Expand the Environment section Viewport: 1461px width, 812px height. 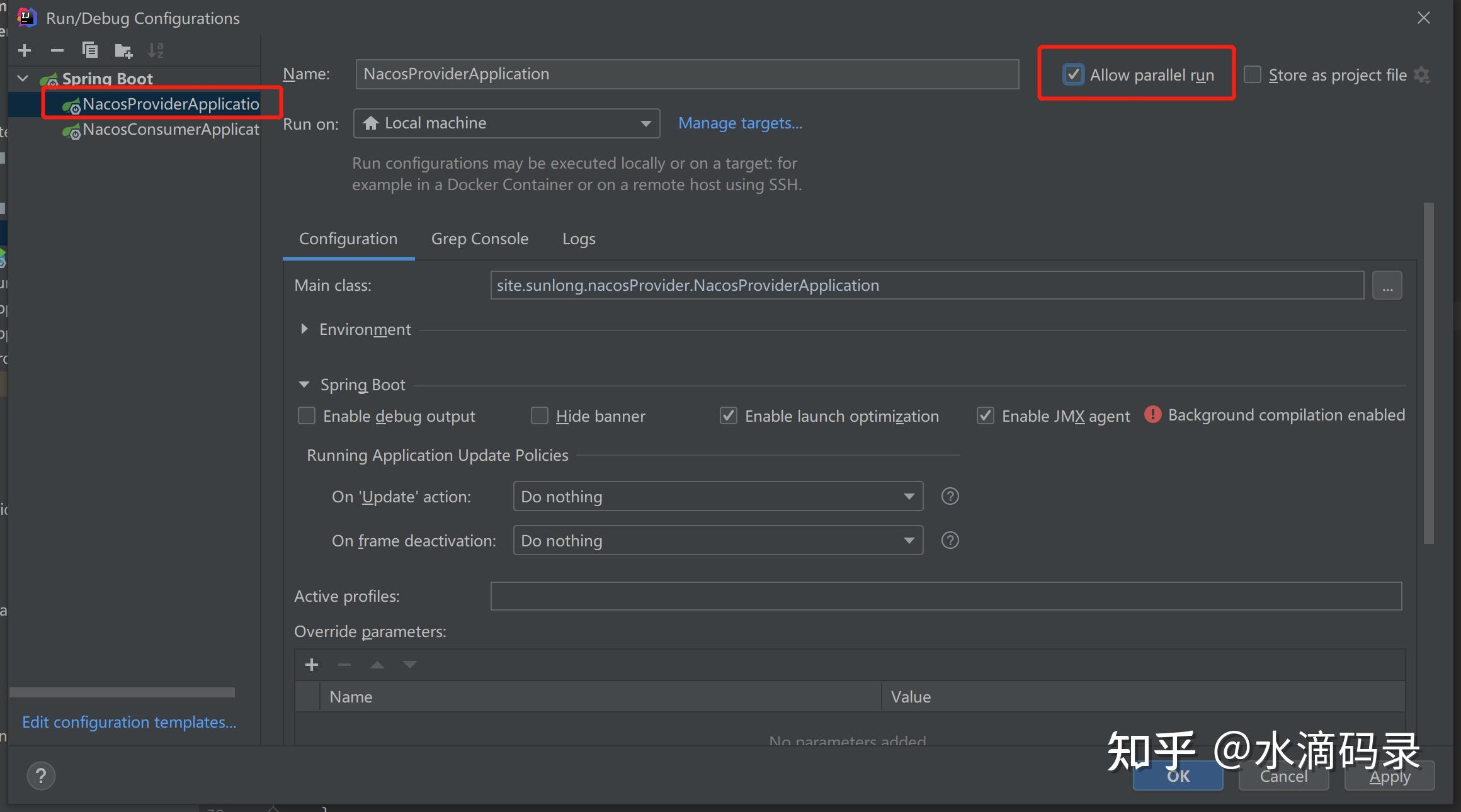pyautogui.click(x=304, y=329)
